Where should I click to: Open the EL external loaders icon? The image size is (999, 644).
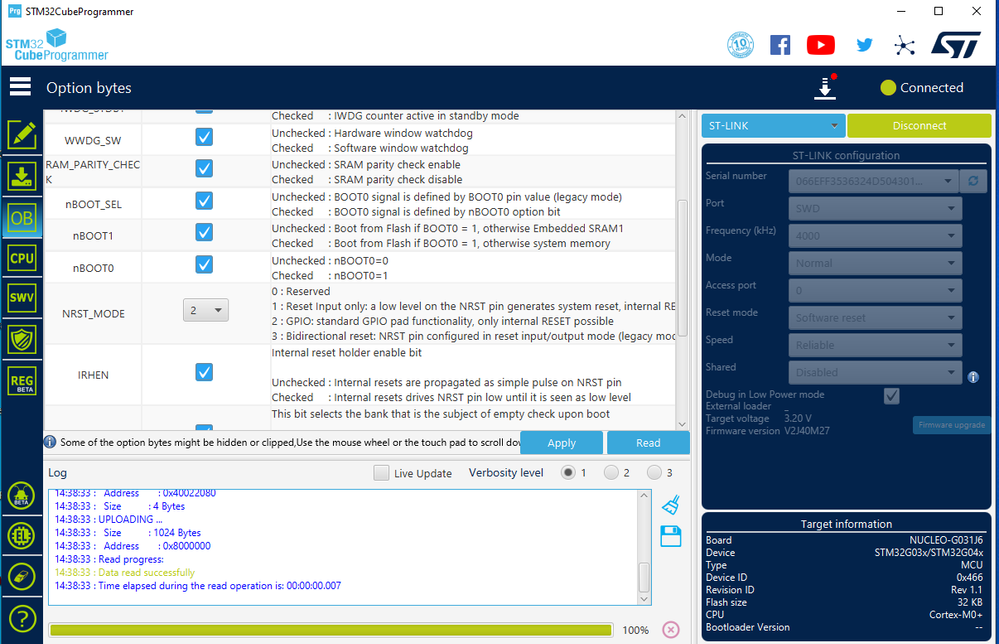click(x=22, y=536)
